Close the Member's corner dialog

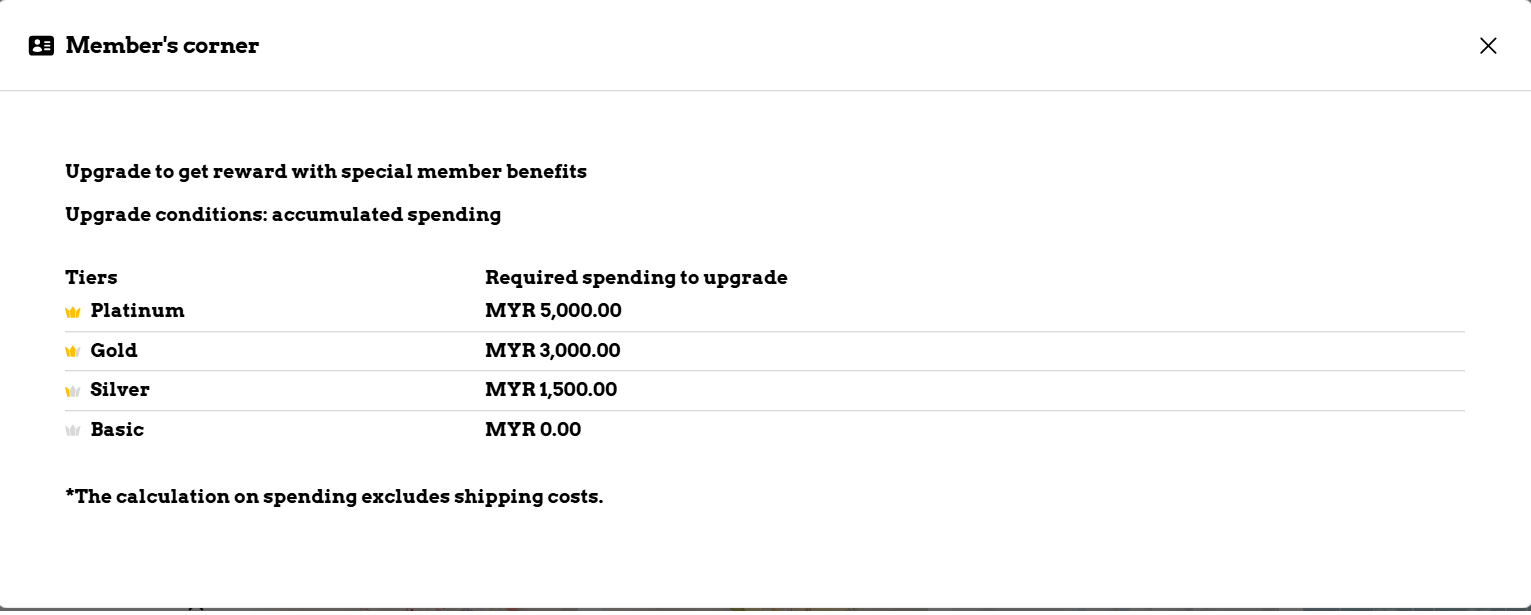coord(1488,46)
